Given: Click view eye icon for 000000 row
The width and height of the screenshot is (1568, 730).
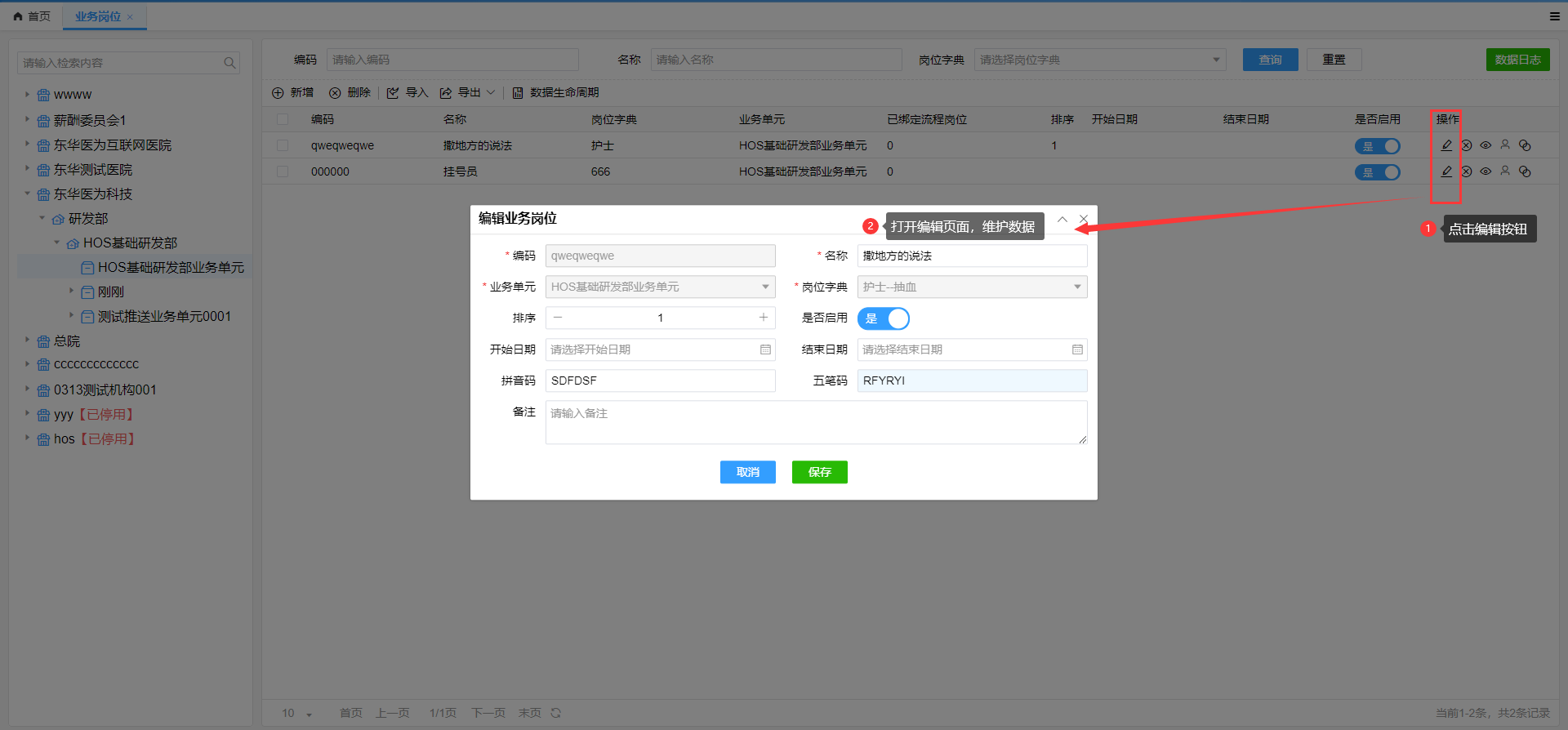Looking at the screenshot, I should click(1486, 171).
